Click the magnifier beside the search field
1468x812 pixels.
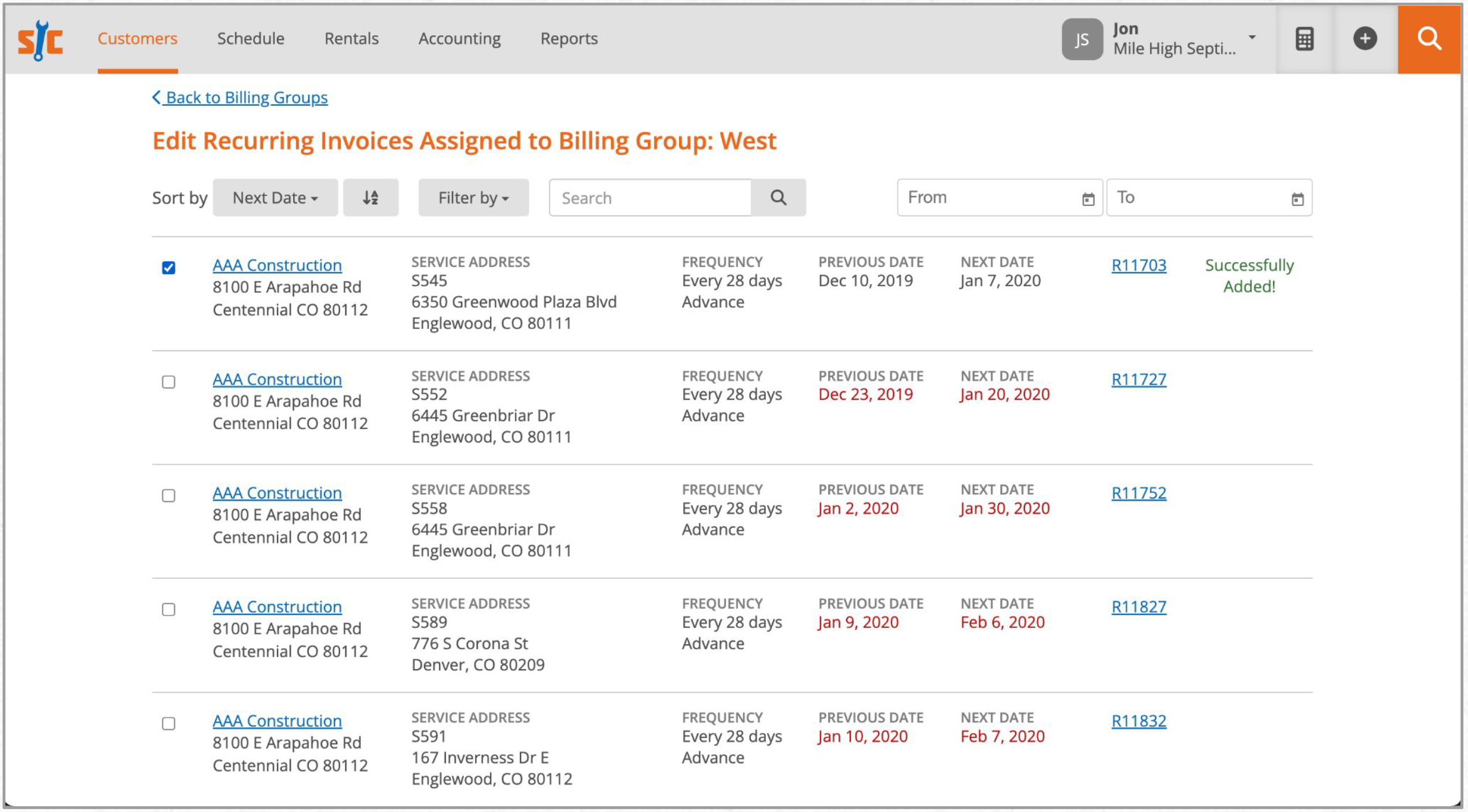pos(778,197)
